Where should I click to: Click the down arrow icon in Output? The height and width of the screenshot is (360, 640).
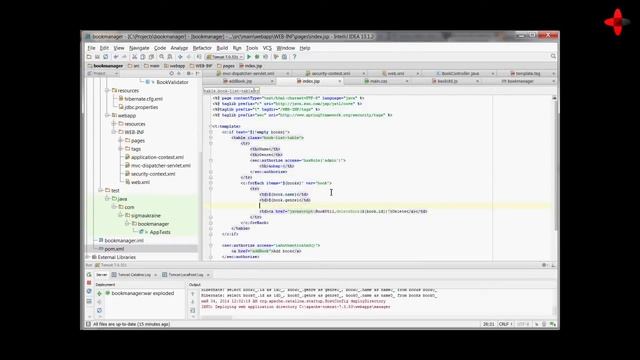(x=193, y=302)
